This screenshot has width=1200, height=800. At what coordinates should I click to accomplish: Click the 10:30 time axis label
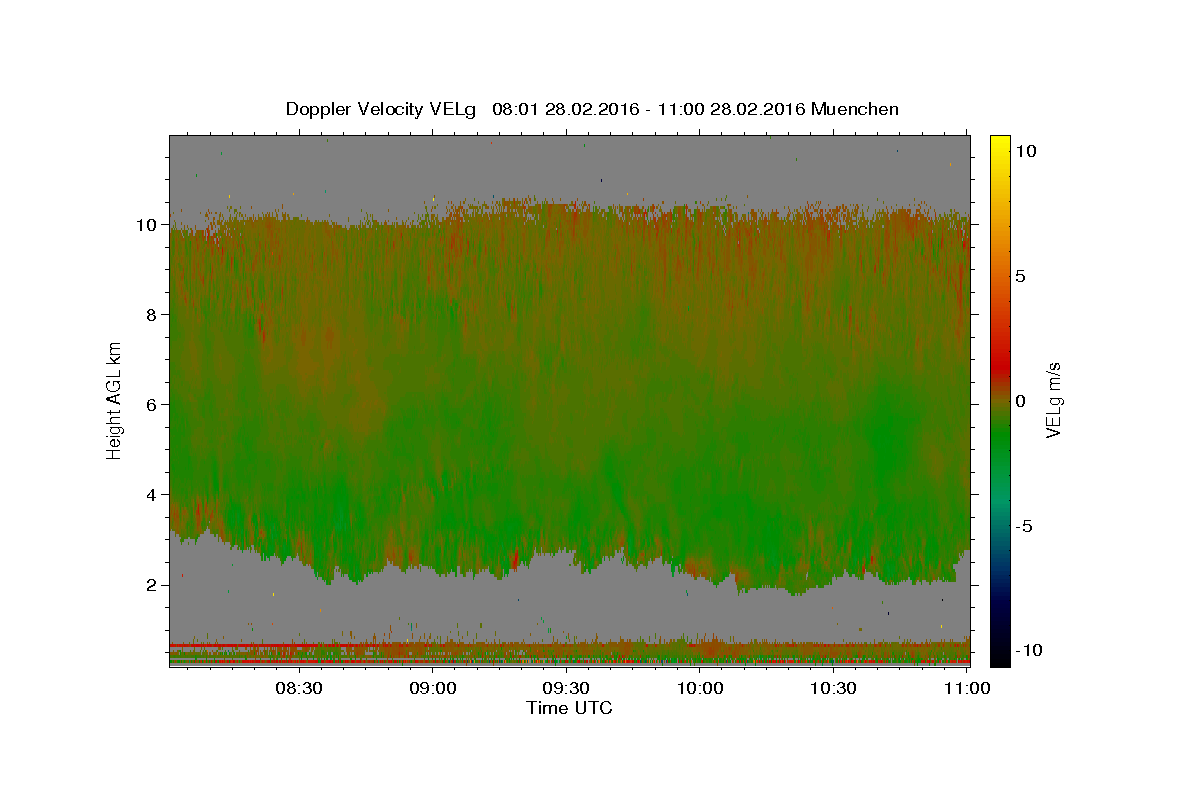pos(833,688)
